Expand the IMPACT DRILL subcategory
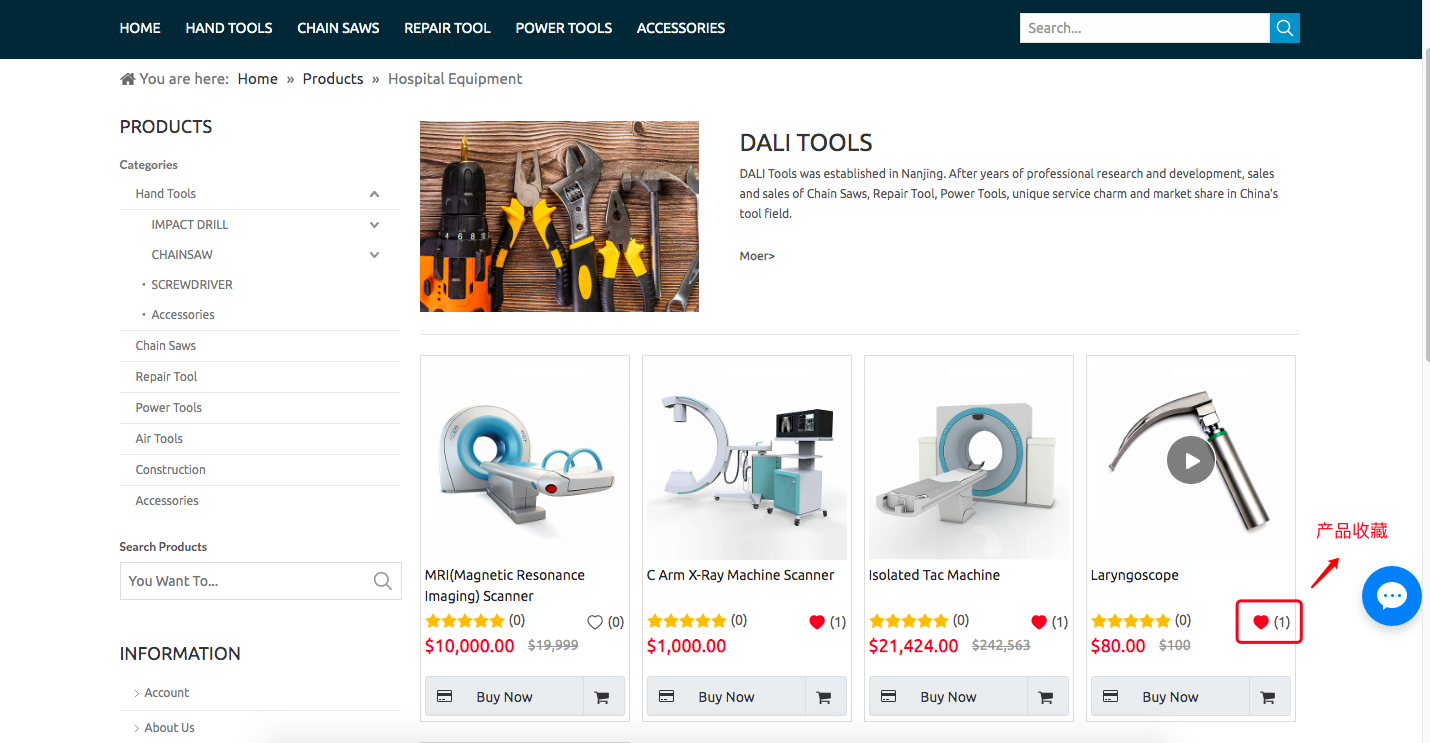1430x743 pixels. click(x=374, y=225)
